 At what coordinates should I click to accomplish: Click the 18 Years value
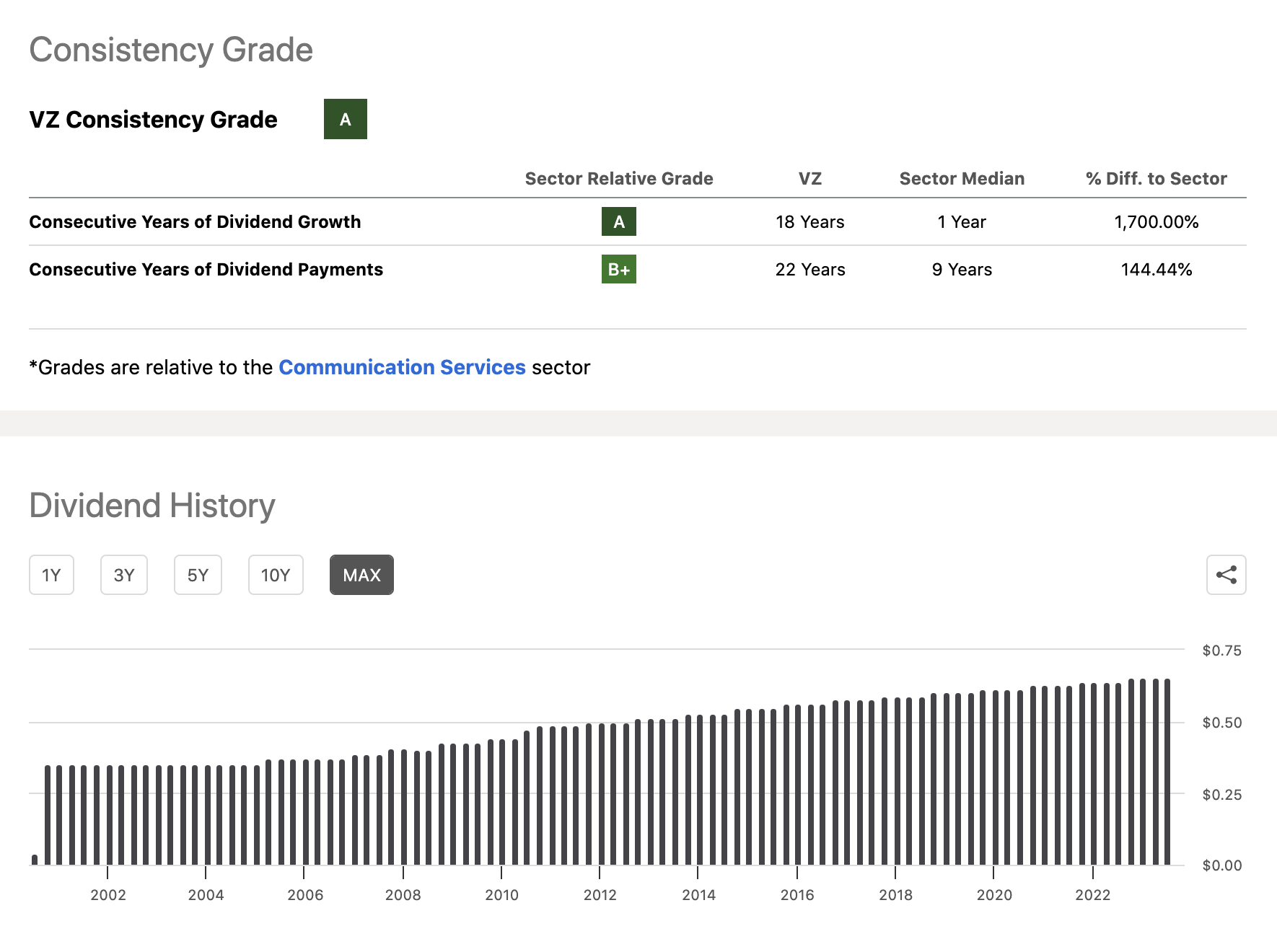pyautogui.click(x=810, y=221)
